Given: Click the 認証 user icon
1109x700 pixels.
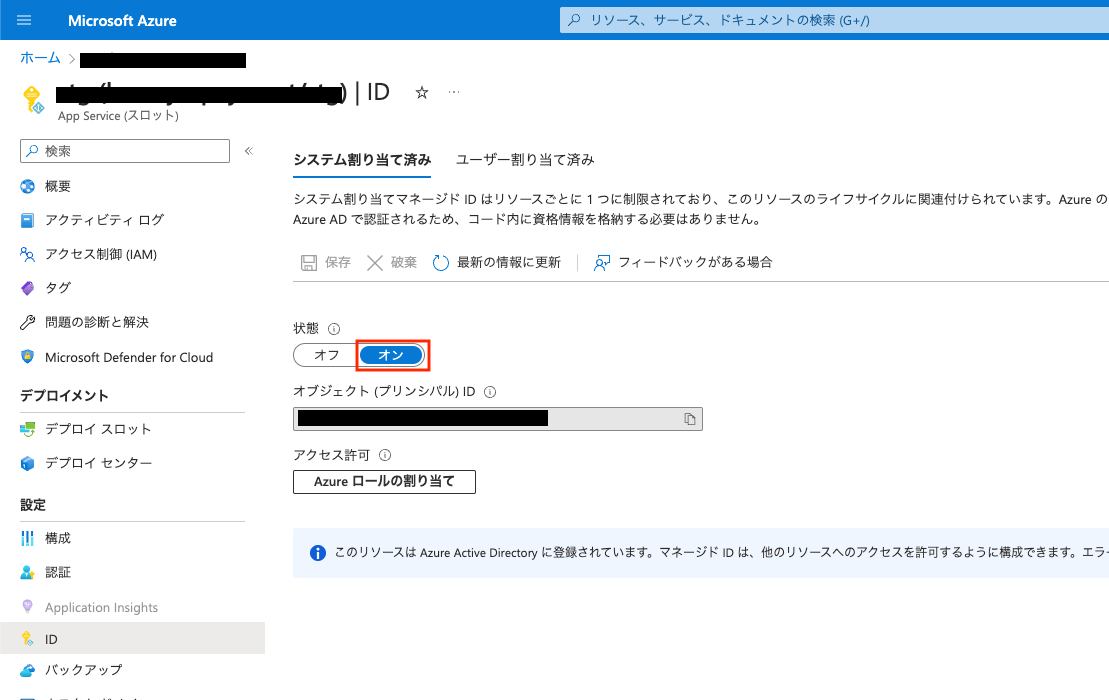Looking at the screenshot, I should click(x=28, y=573).
